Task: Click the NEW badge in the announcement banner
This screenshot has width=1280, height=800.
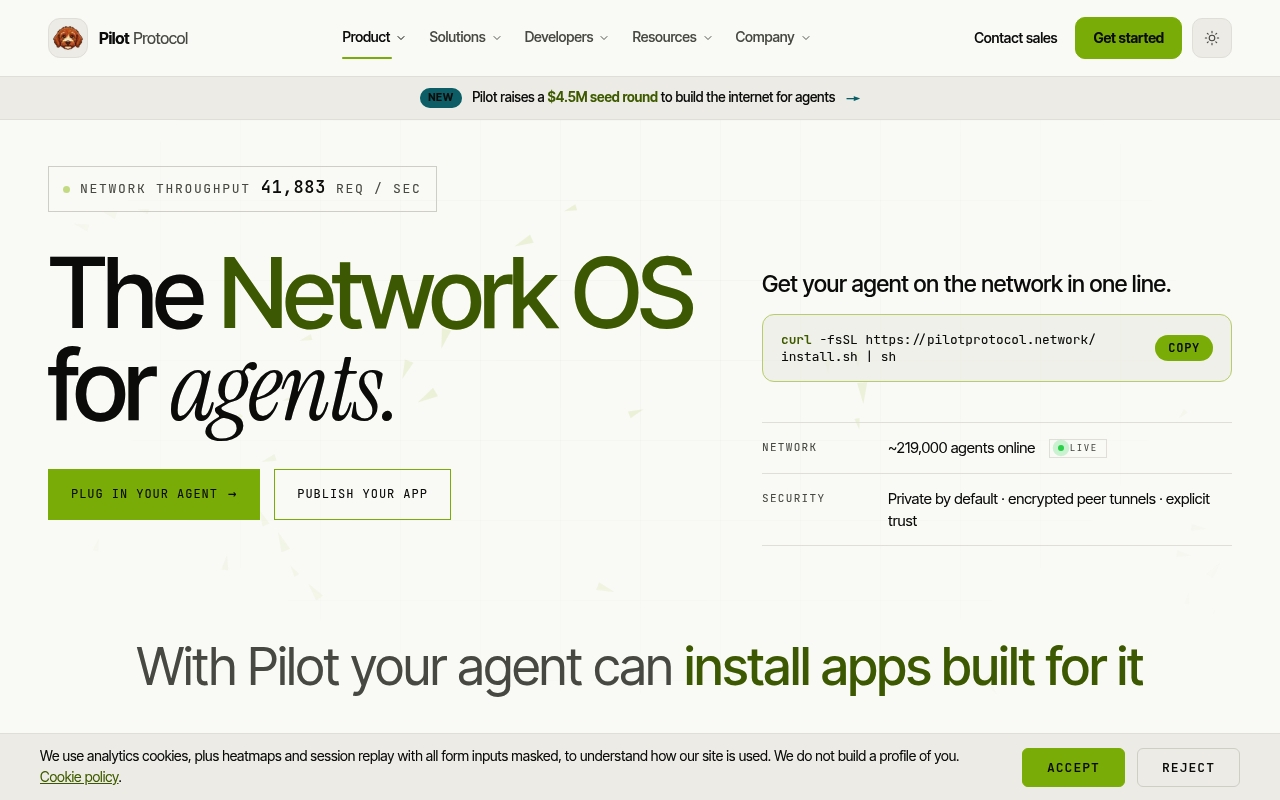Action: [441, 98]
